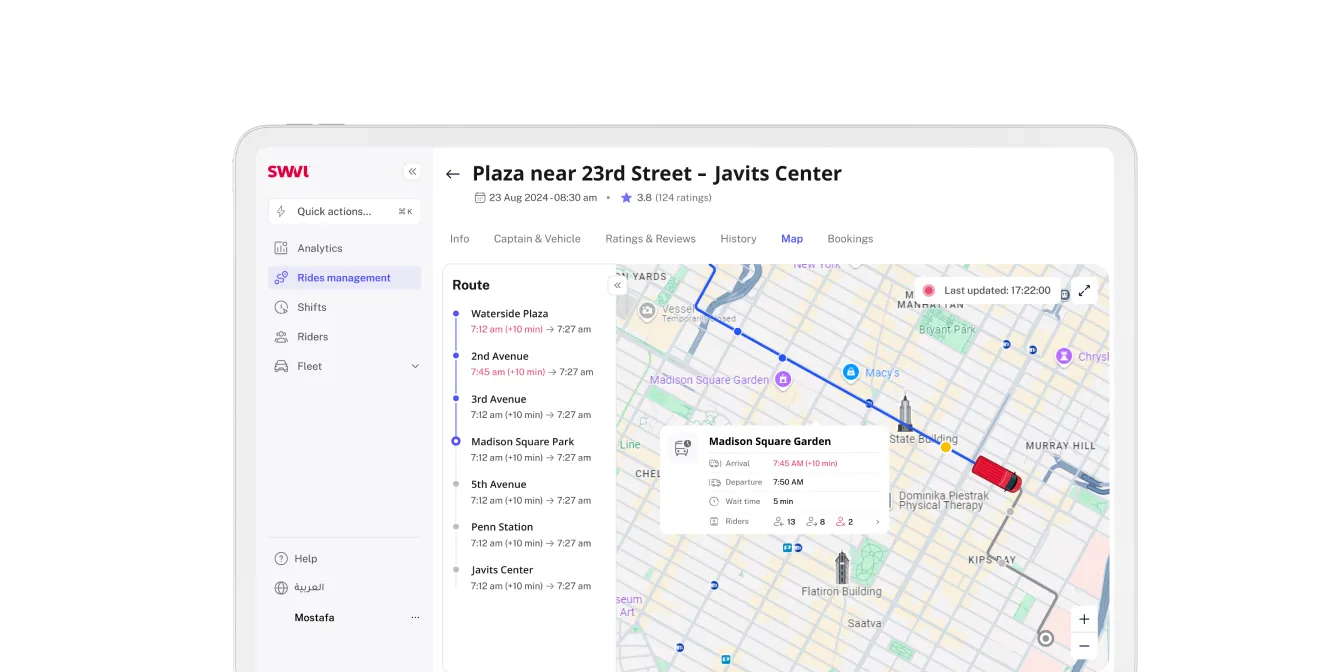Image resolution: width=1344 pixels, height=672 pixels.
Task: Zoom in on the map with the plus button
Action: [x=1084, y=619]
